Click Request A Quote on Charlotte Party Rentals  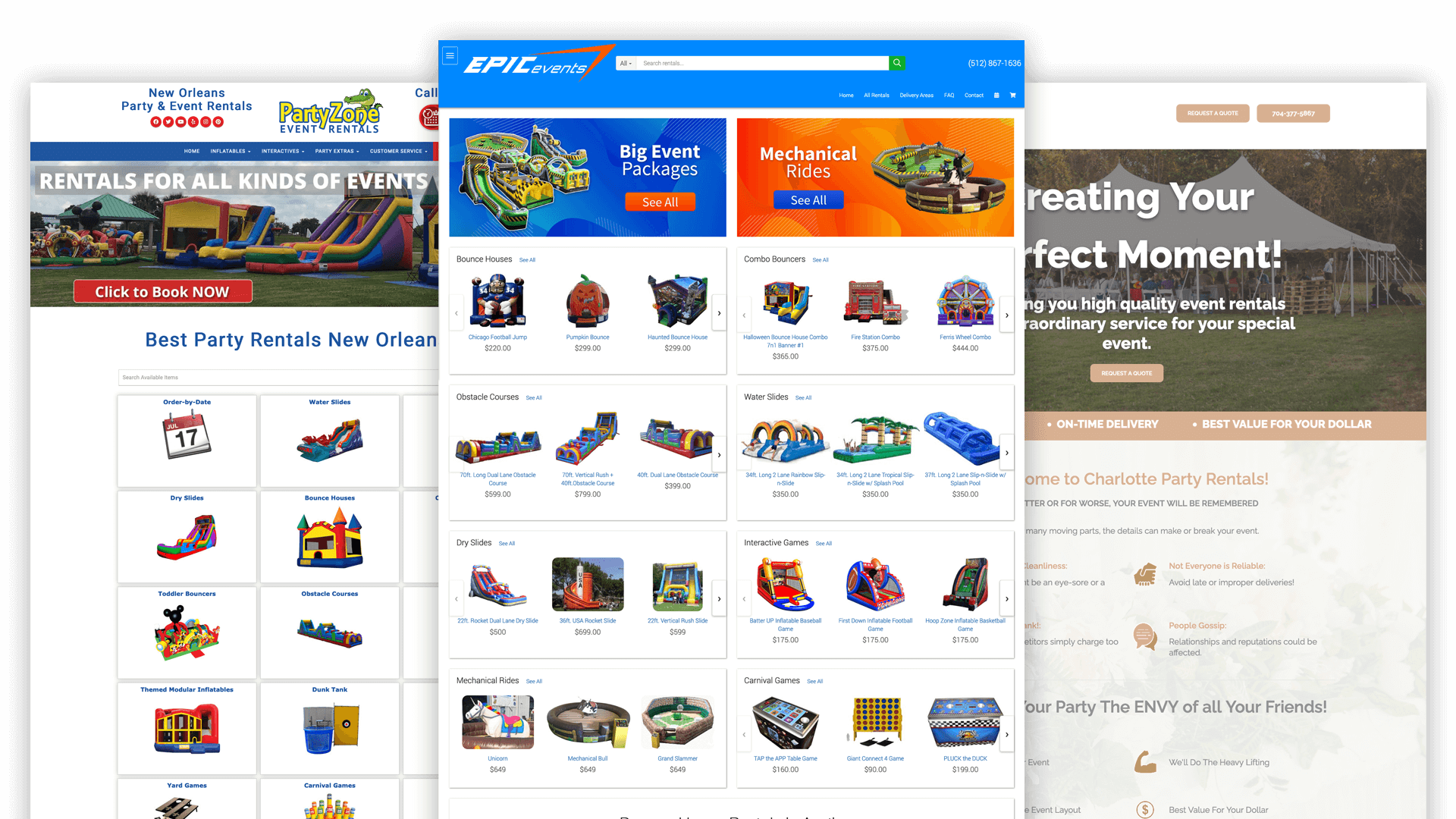(1214, 112)
